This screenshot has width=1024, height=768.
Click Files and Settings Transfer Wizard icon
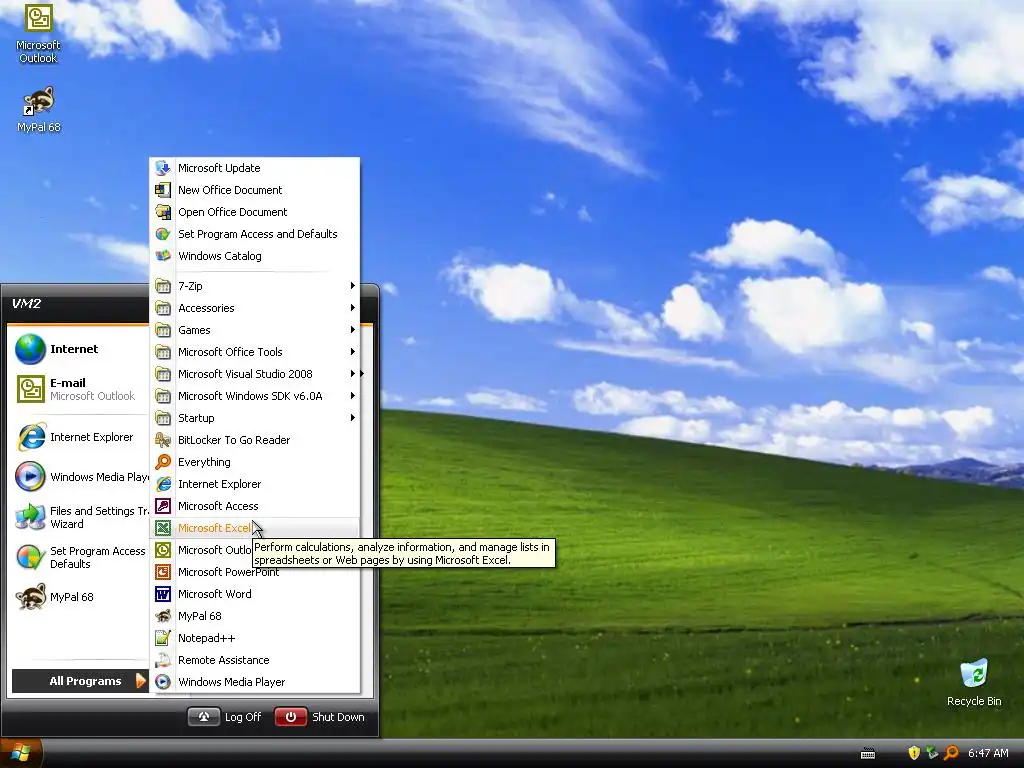click(30, 517)
